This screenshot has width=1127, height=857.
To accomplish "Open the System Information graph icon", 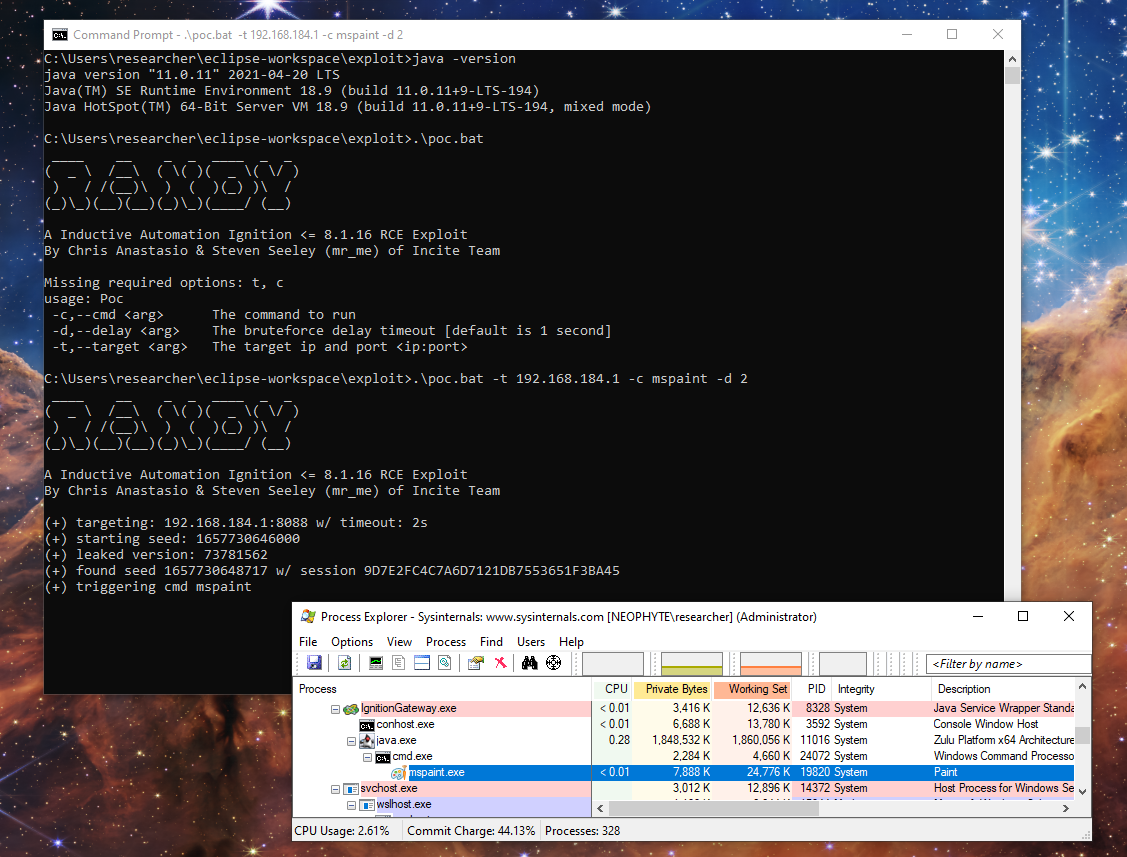I will pyautogui.click(x=376, y=663).
